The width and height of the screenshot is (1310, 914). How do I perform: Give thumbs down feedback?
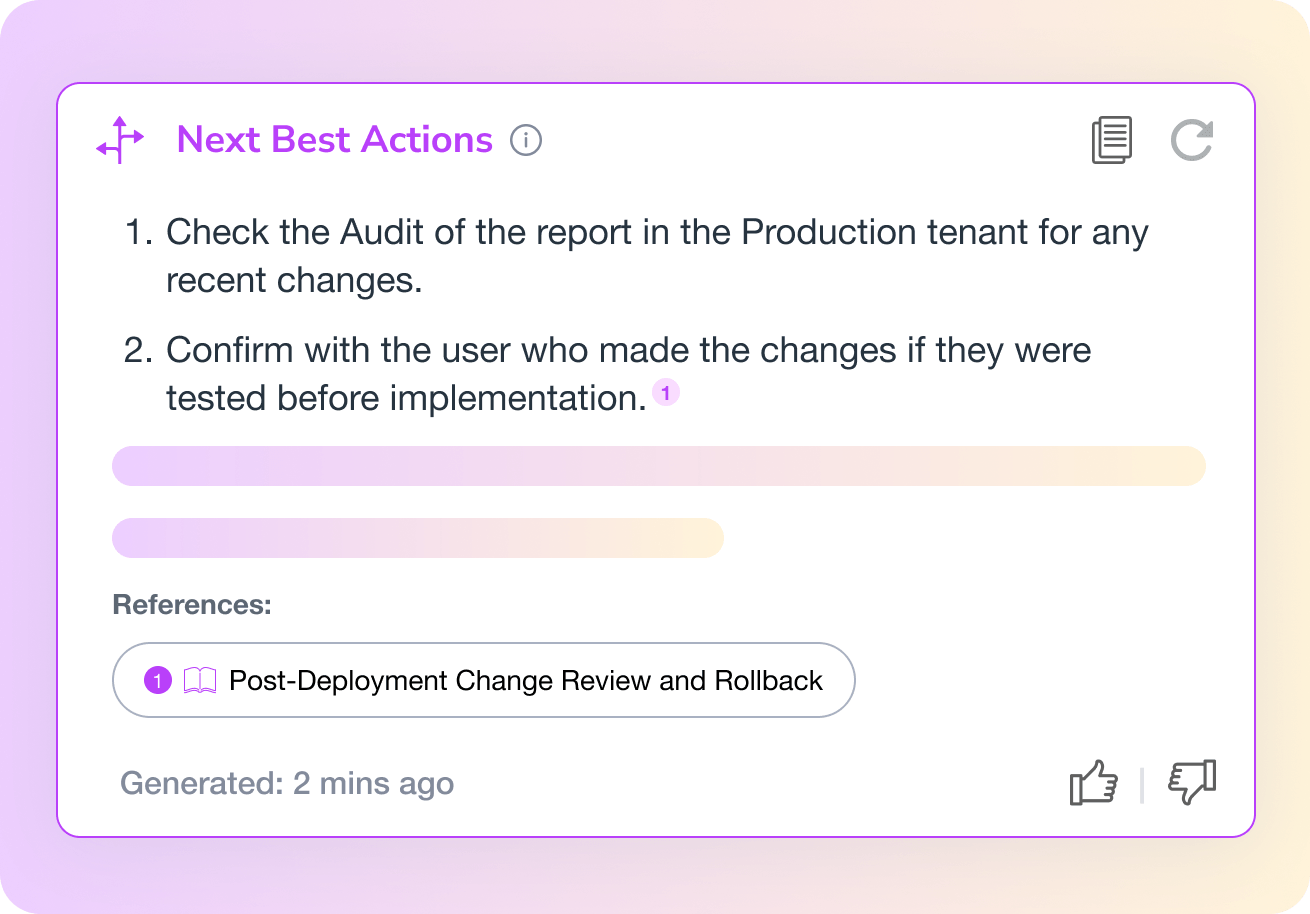pyautogui.click(x=1192, y=782)
